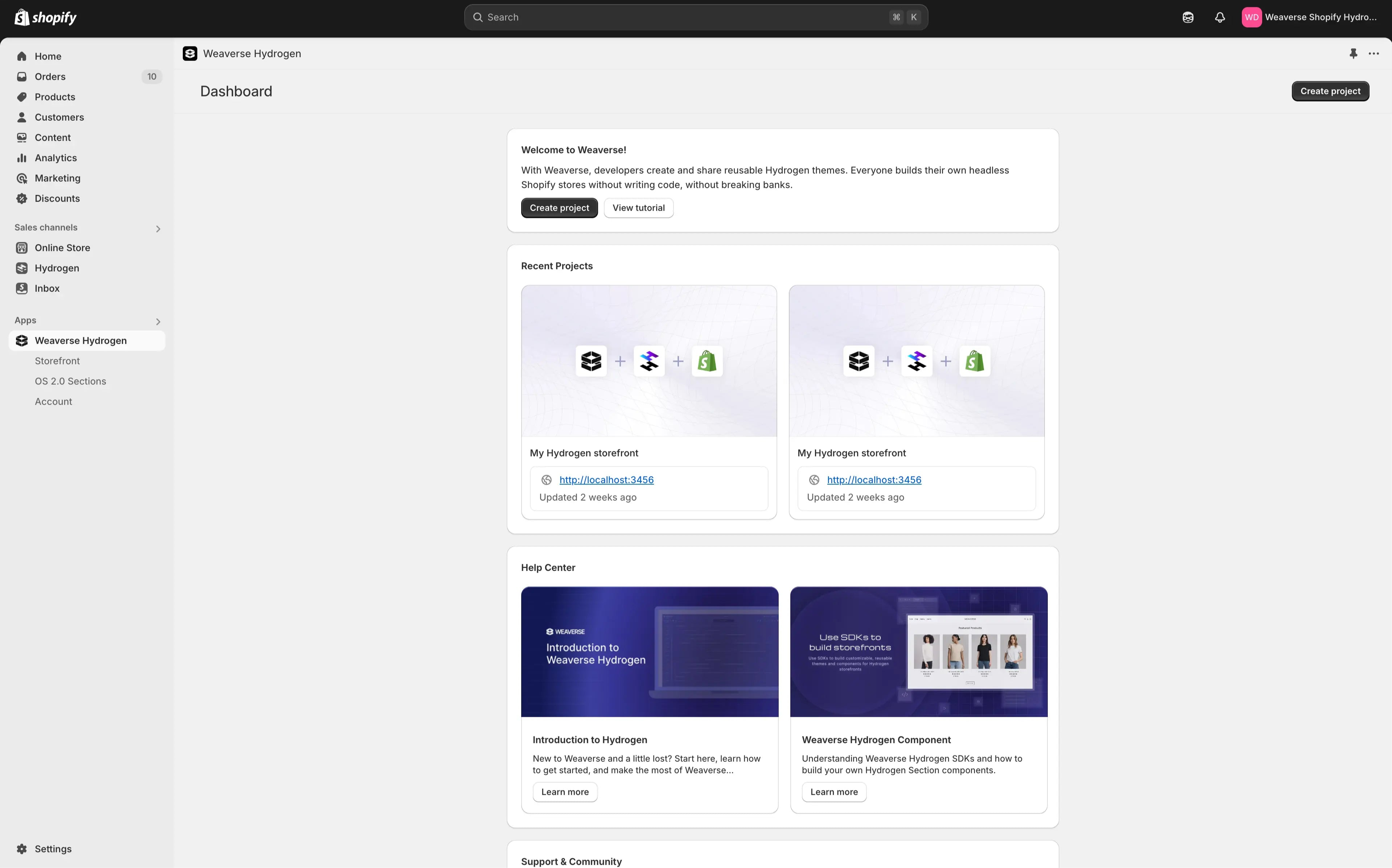Click the Help Center heading

pos(548,568)
